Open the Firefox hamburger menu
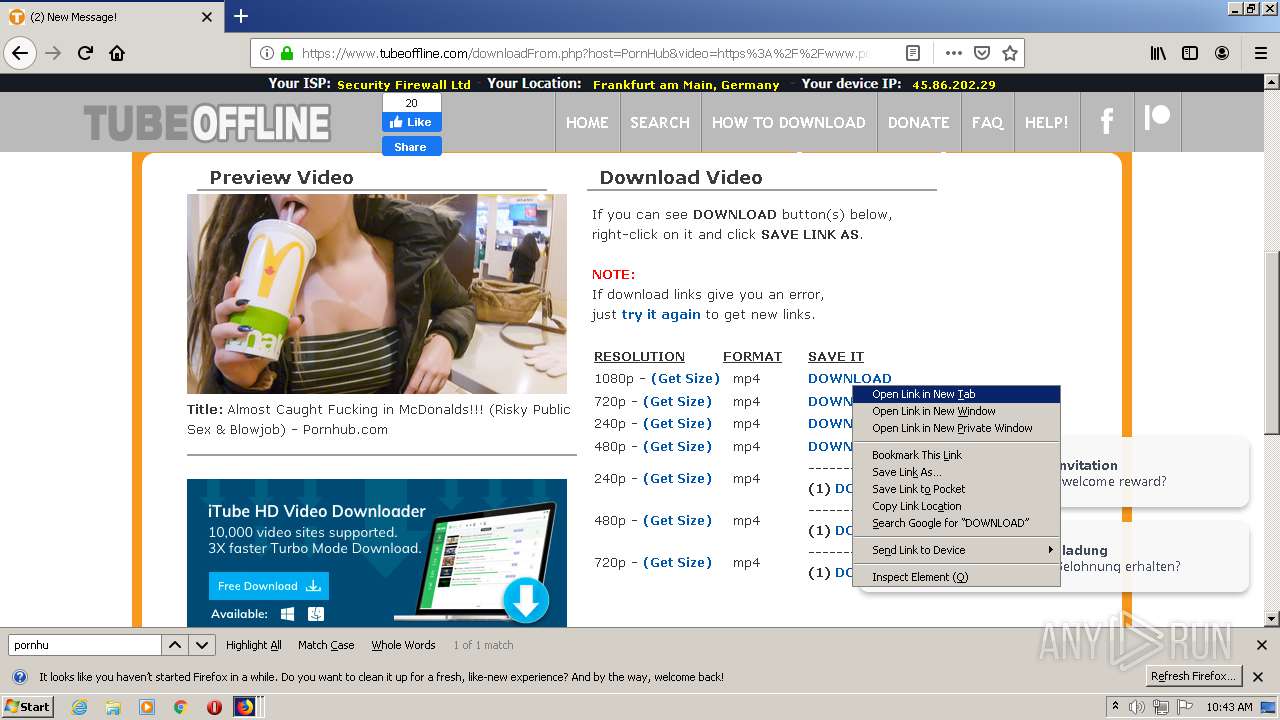Viewport: 1280px width, 720px height. coord(1261,53)
